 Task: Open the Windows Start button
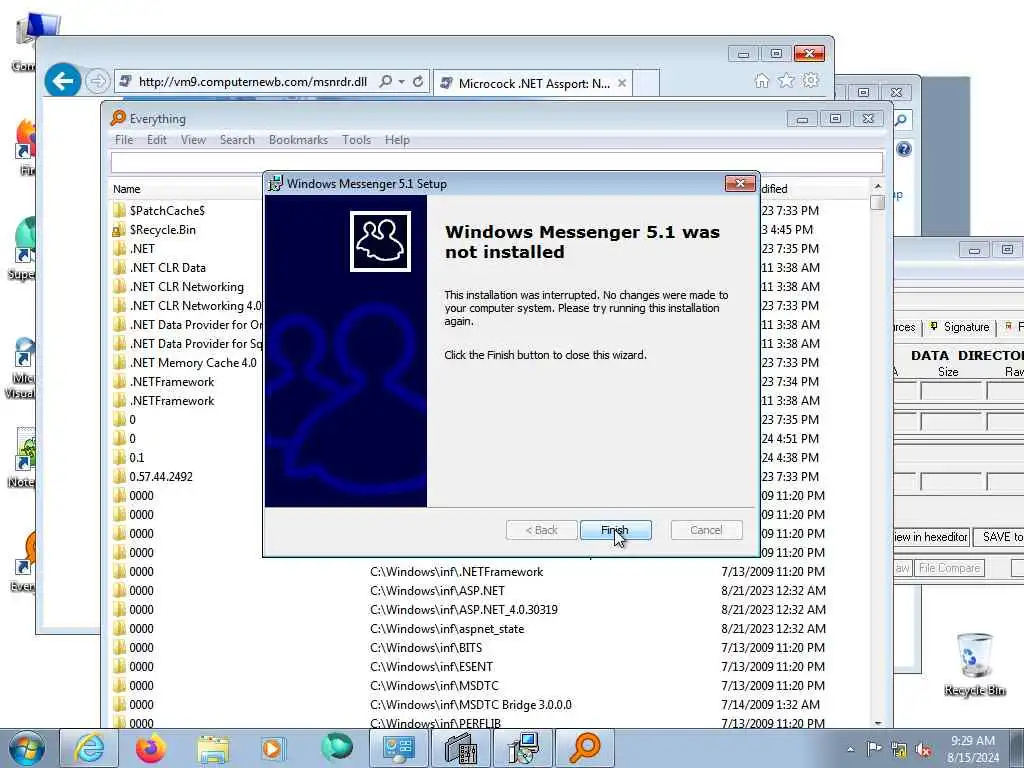coord(27,748)
